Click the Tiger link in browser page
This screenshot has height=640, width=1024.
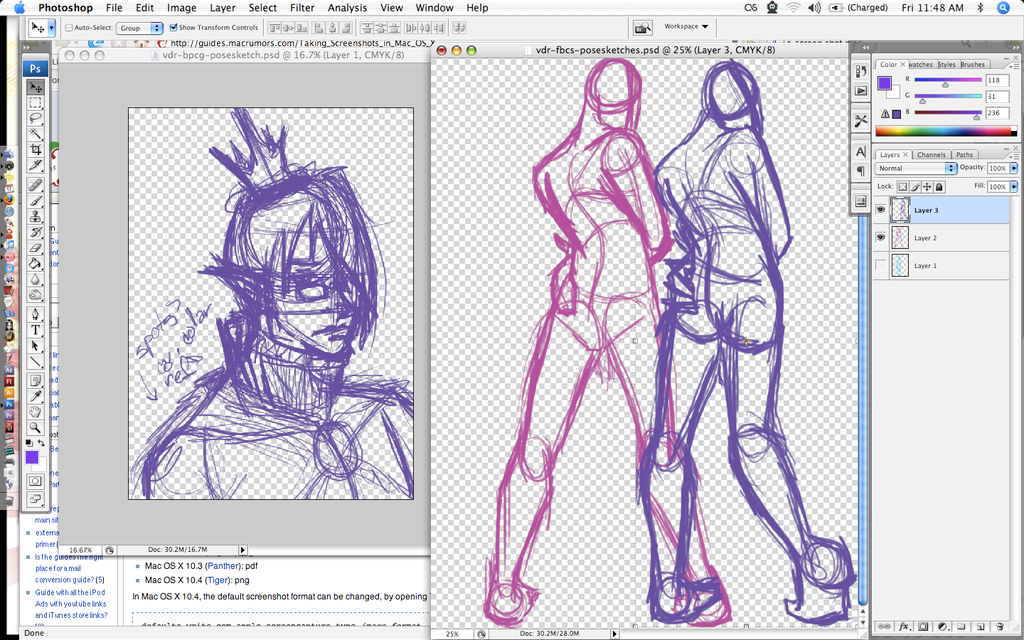click(x=217, y=580)
